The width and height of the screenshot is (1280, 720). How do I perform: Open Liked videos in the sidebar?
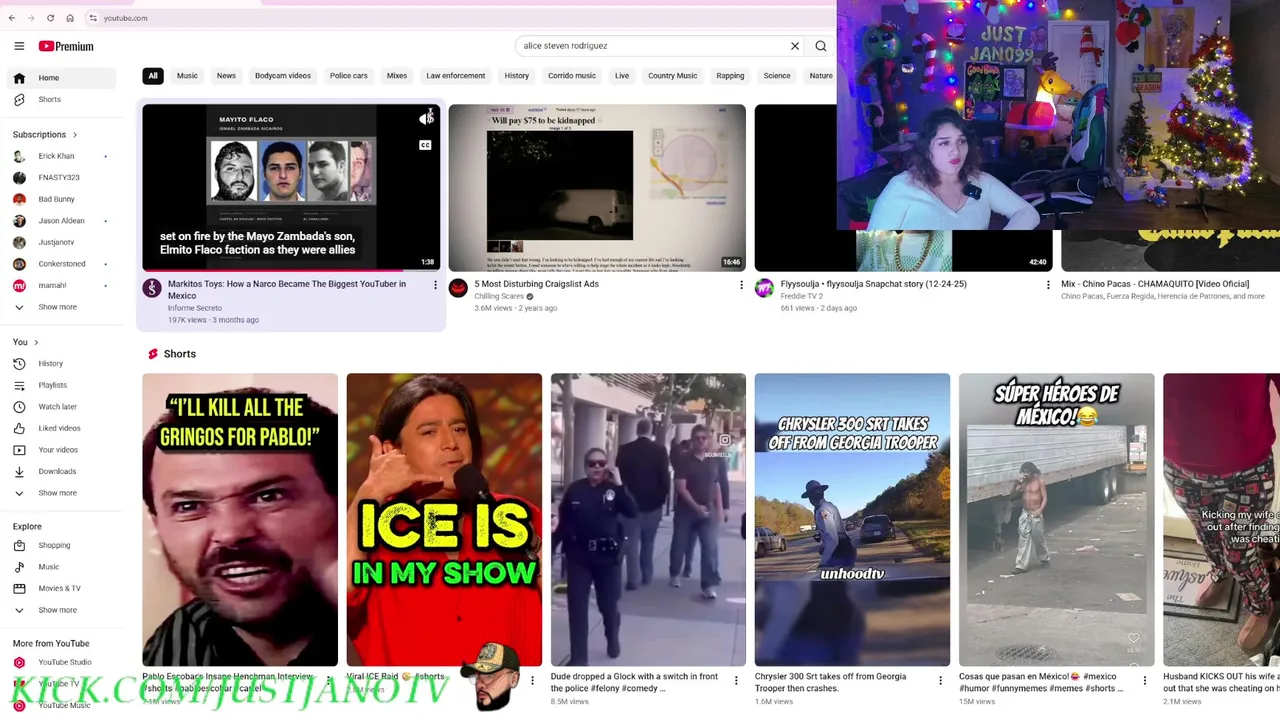(x=63, y=428)
